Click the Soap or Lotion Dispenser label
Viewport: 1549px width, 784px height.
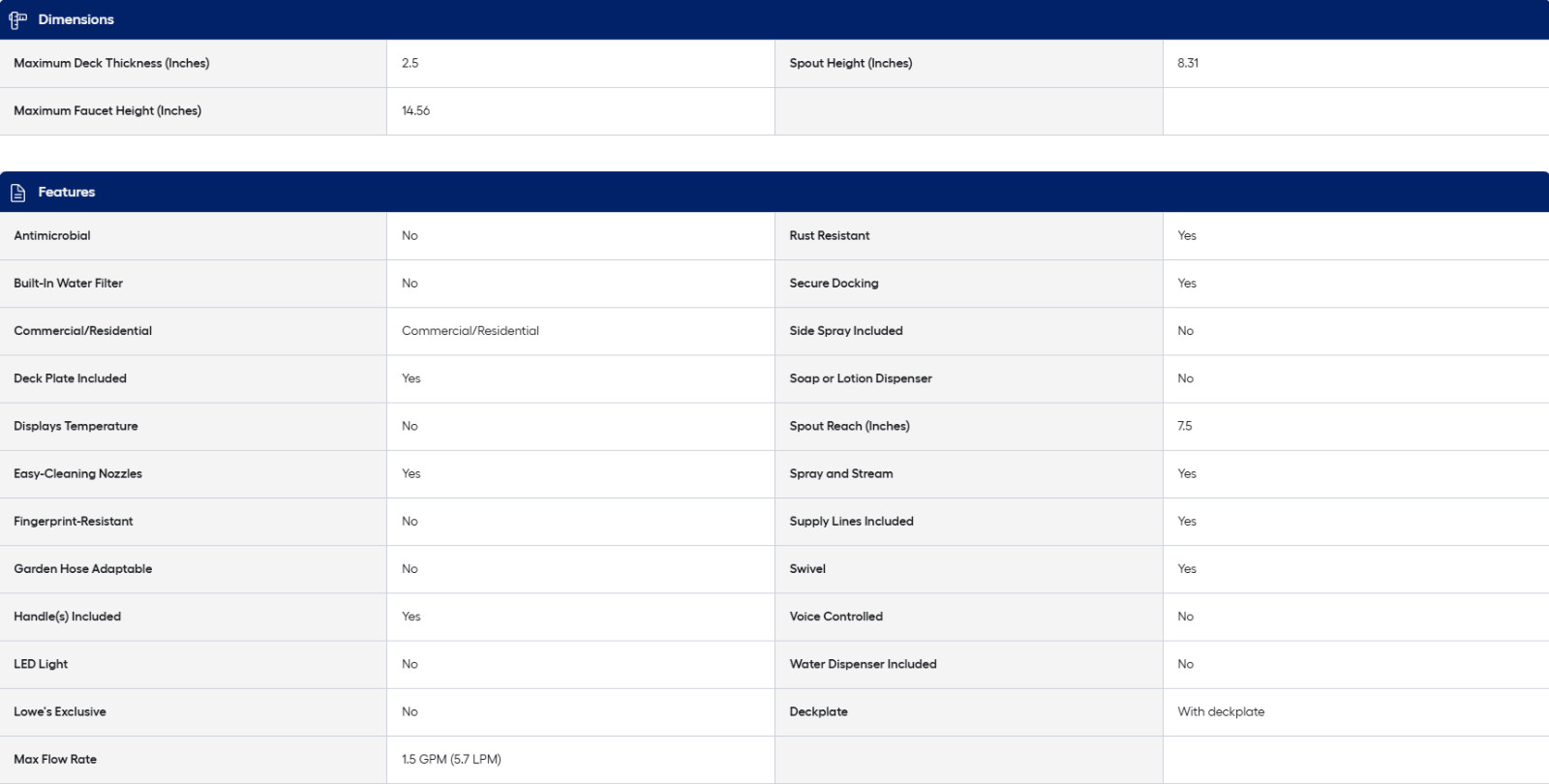click(861, 378)
